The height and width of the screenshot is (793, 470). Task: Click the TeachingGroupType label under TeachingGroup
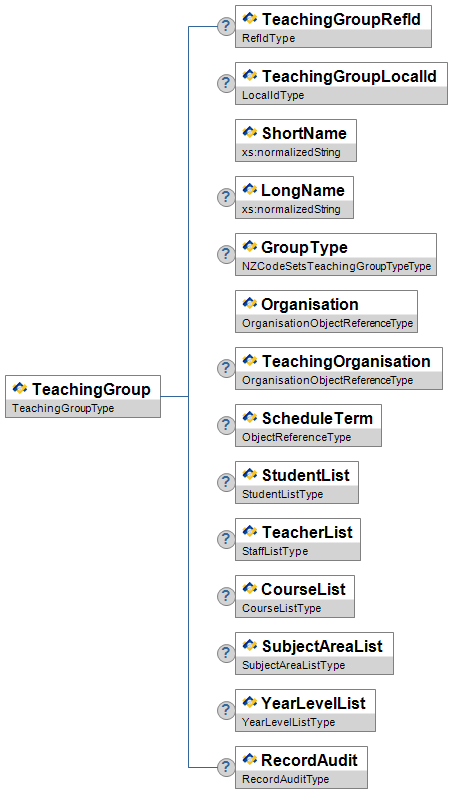[x=63, y=408]
